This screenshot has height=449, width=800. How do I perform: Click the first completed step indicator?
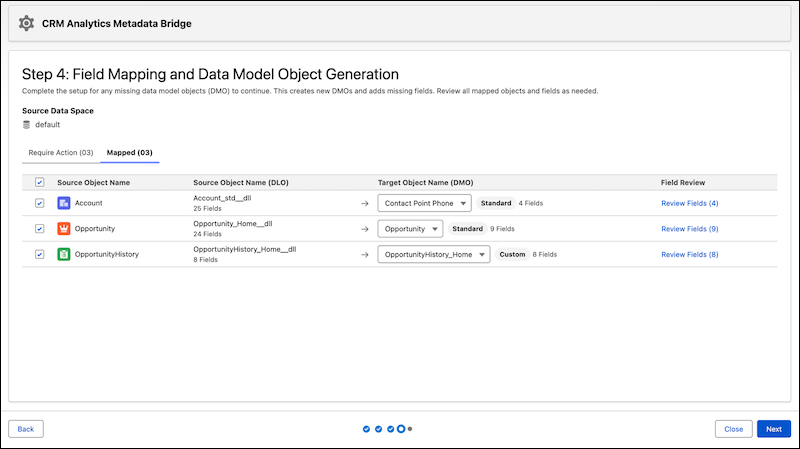click(366, 429)
